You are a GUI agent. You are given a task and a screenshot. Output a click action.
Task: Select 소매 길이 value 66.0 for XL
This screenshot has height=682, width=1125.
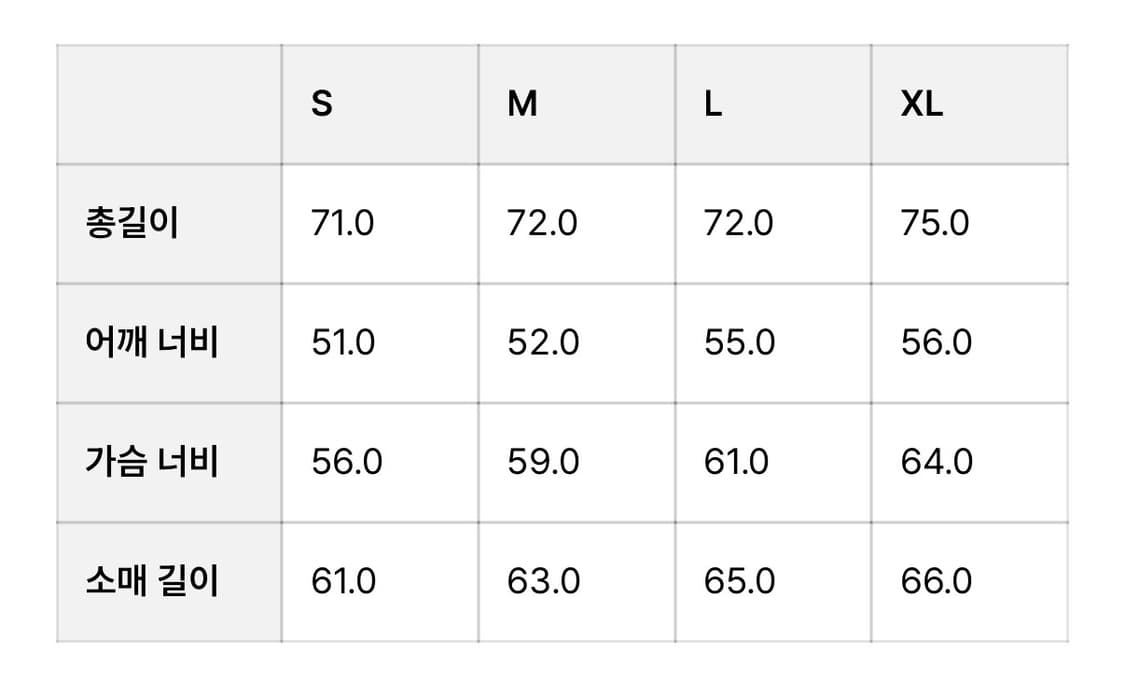pos(936,581)
